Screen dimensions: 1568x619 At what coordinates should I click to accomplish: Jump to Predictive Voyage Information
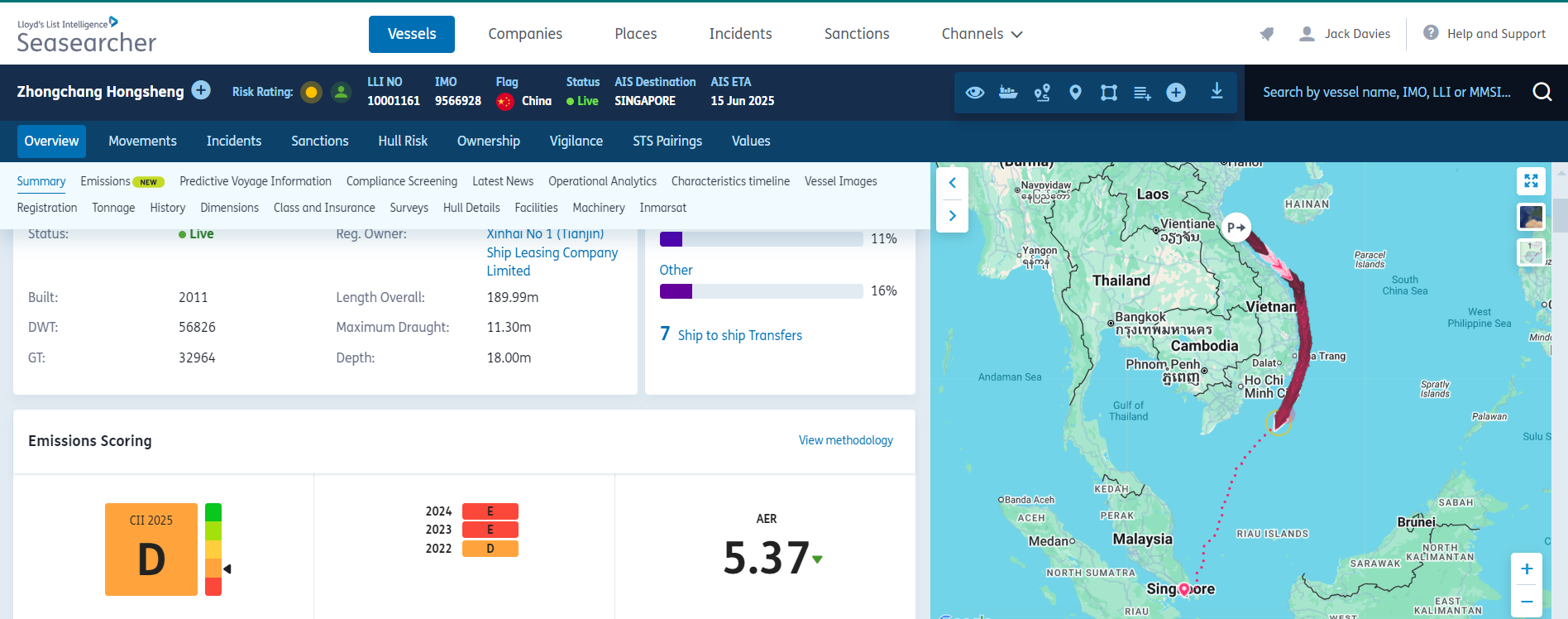pos(256,181)
